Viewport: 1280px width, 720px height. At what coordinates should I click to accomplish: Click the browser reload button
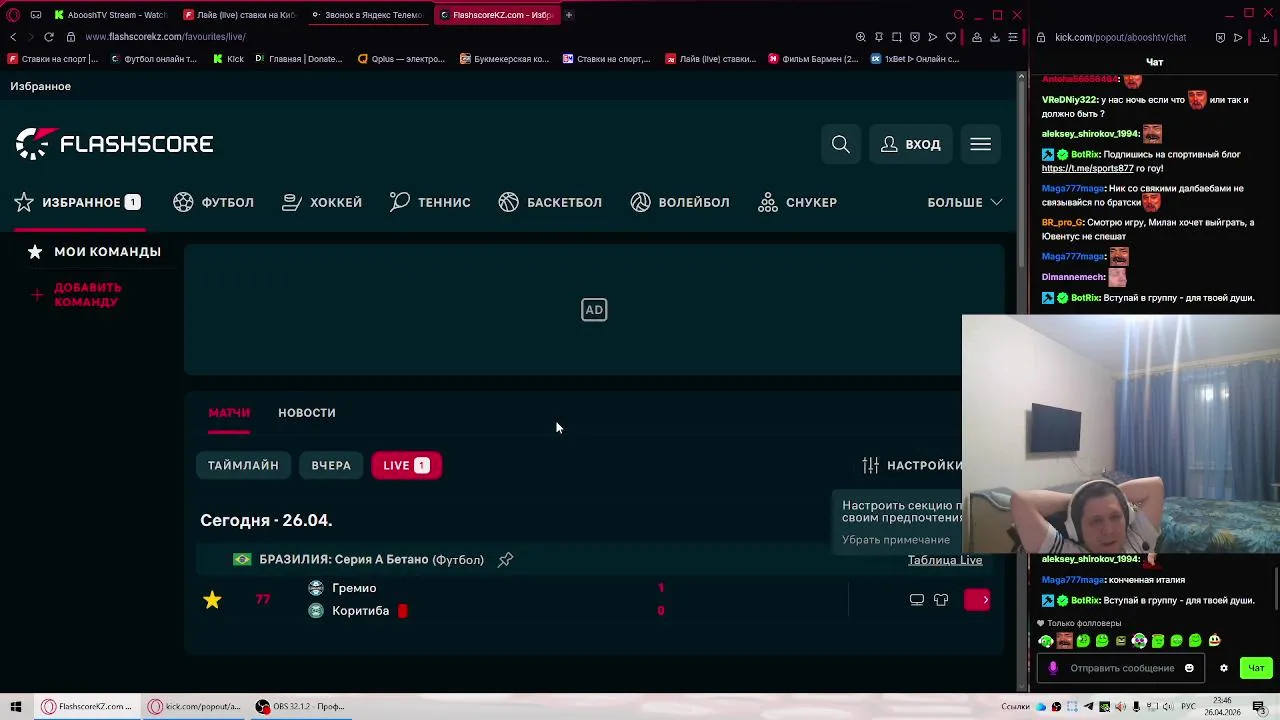(x=48, y=37)
